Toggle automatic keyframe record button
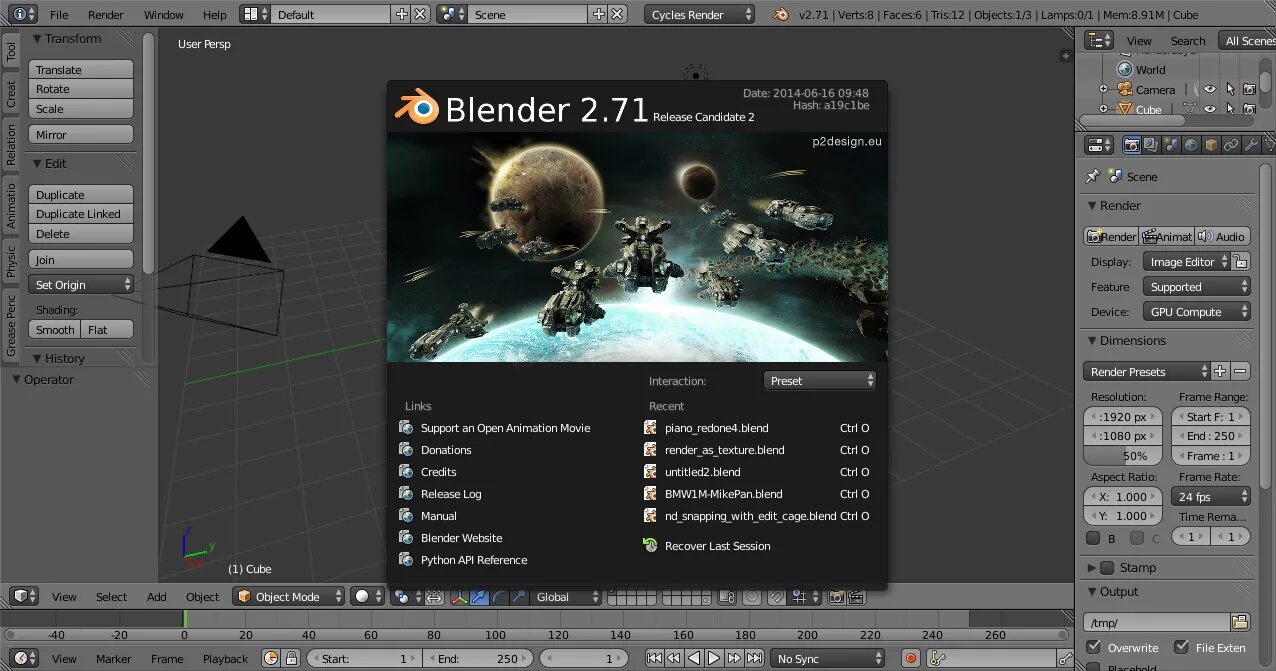 point(910,659)
